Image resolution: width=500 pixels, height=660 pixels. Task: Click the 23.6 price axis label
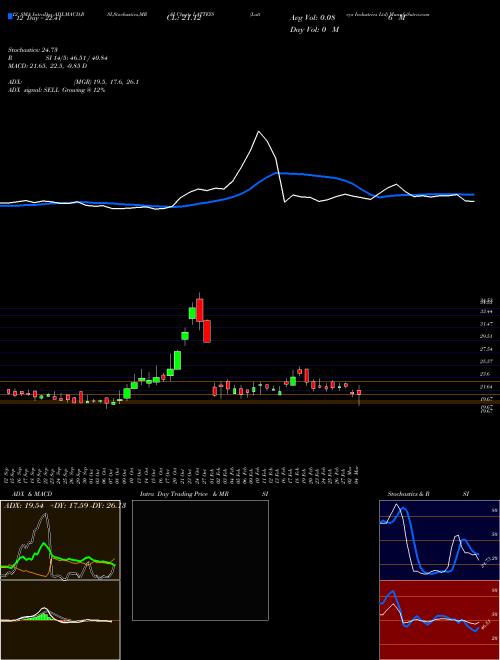tap(485, 374)
